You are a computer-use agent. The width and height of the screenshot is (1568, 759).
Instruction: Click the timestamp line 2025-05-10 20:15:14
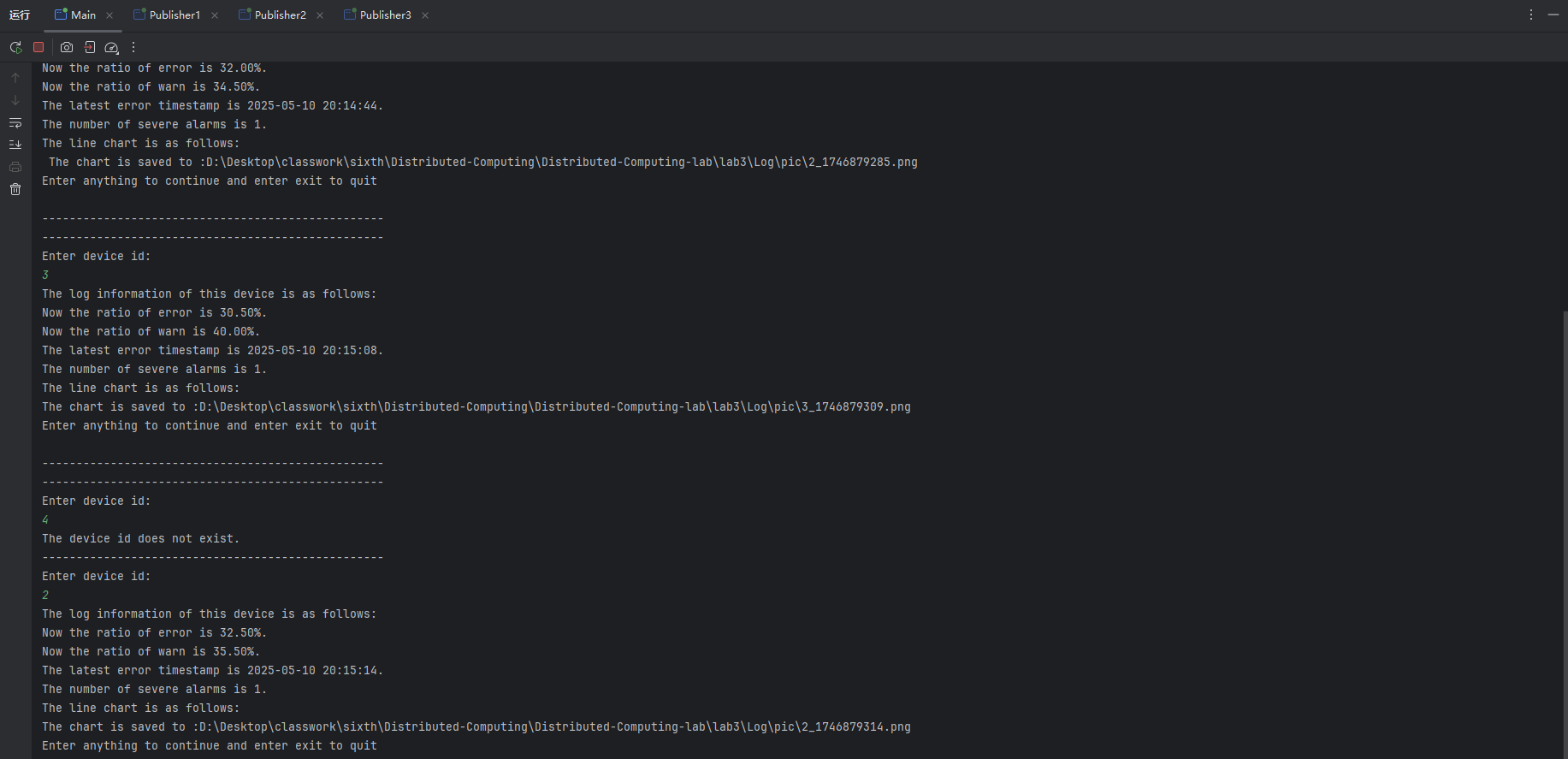(x=212, y=671)
